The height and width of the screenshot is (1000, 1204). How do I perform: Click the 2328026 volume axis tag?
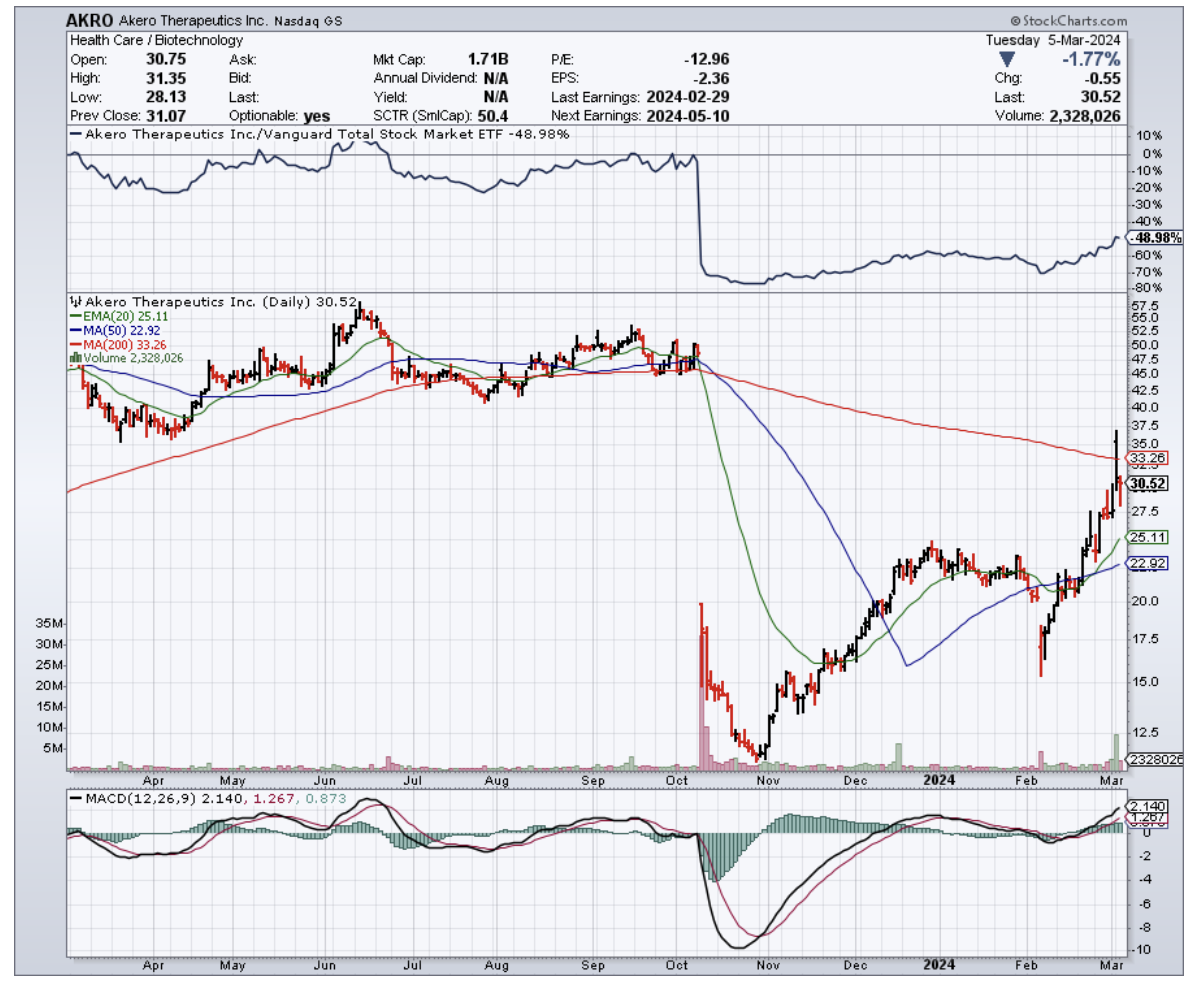pos(1156,760)
